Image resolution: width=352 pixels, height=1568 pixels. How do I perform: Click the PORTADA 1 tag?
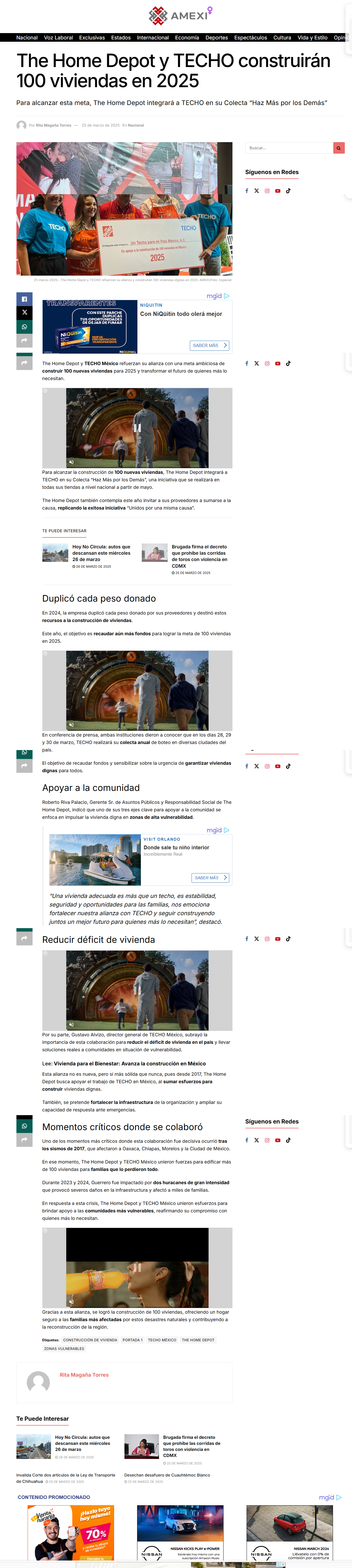[133, 1340]
